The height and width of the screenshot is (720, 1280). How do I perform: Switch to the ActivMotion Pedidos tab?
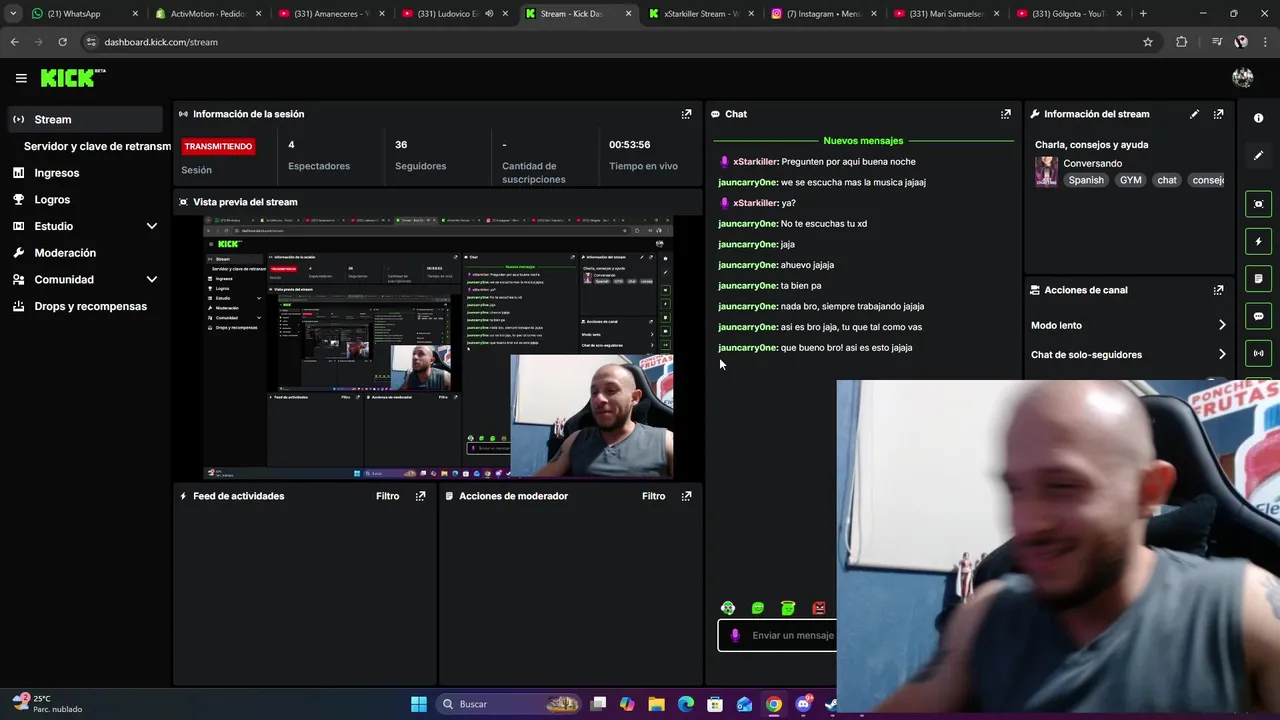tap(210, 14)
